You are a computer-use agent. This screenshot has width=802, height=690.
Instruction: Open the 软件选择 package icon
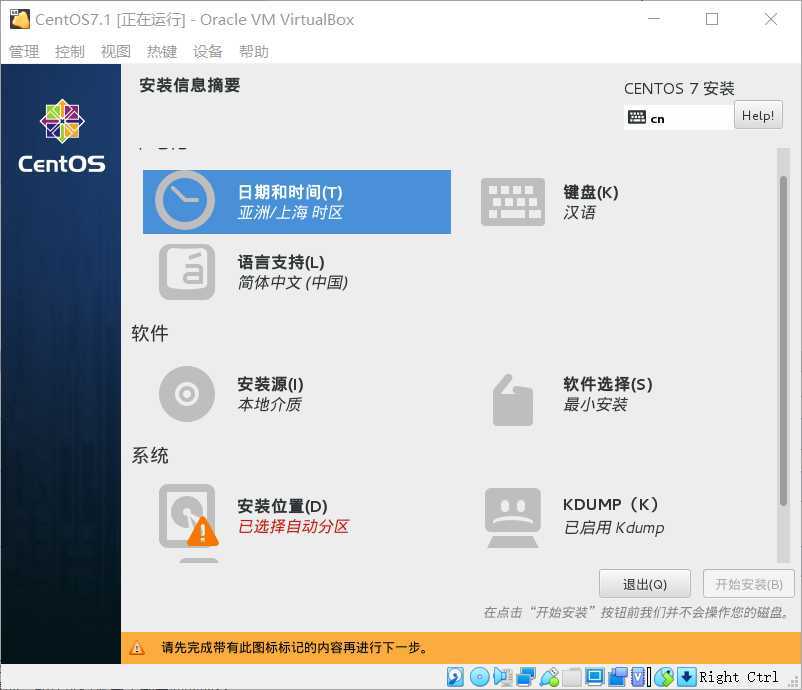click(x=513, y=400)
